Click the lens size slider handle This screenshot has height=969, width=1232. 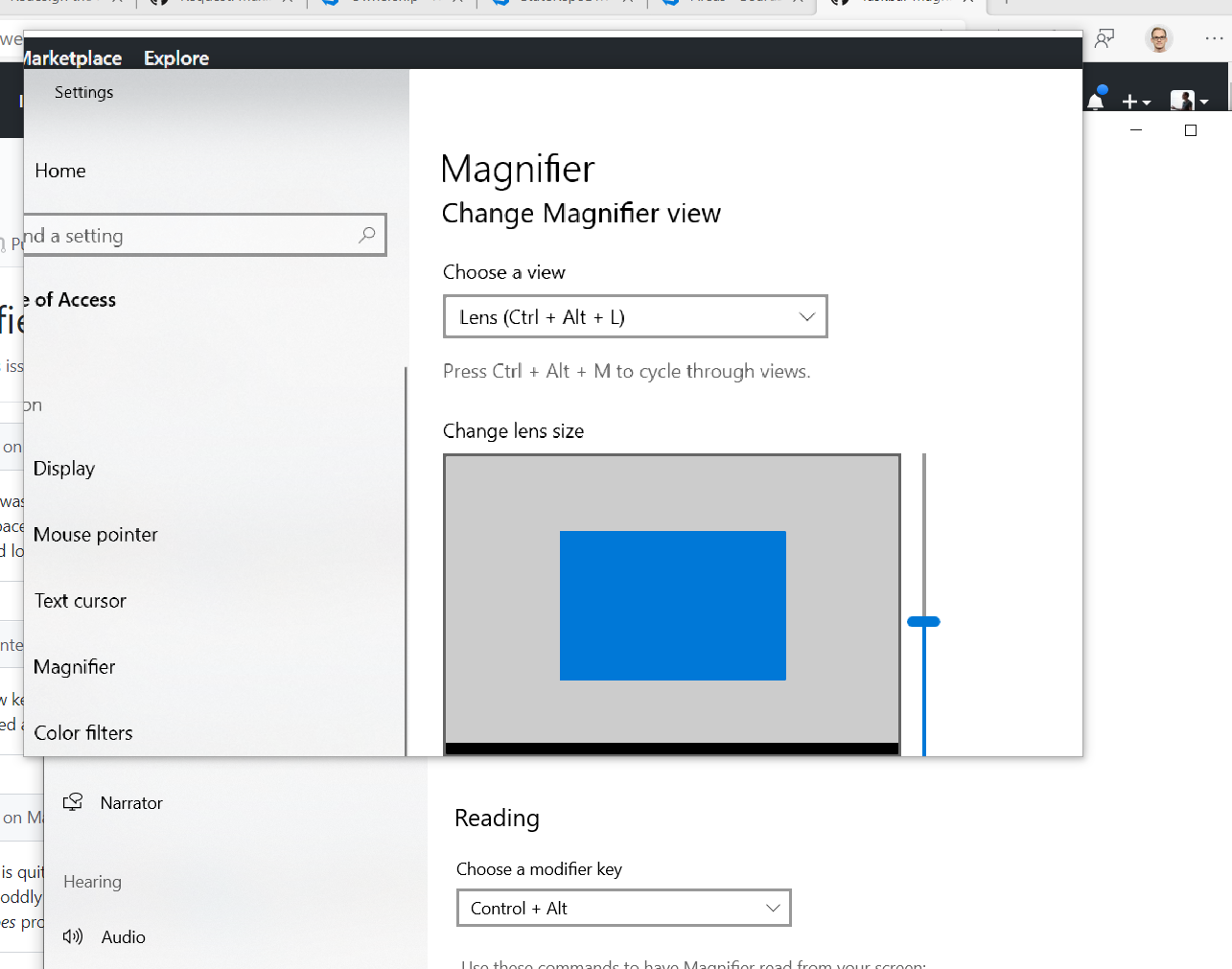[923, 621]
